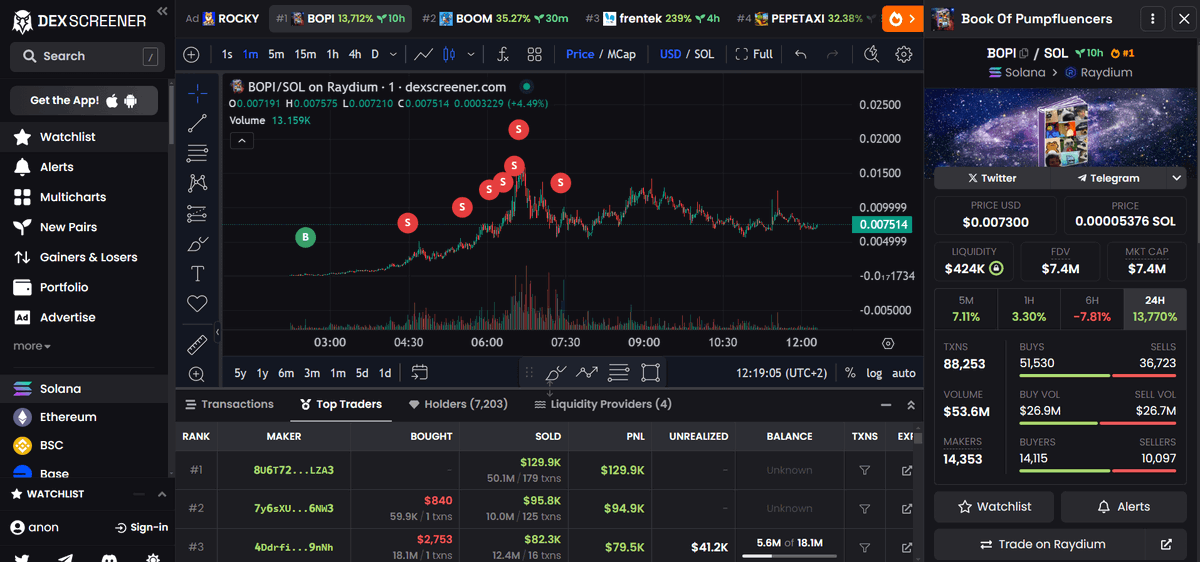Select the crosshair cursor tool
The image size is (1200, 562).
[197, 93]
